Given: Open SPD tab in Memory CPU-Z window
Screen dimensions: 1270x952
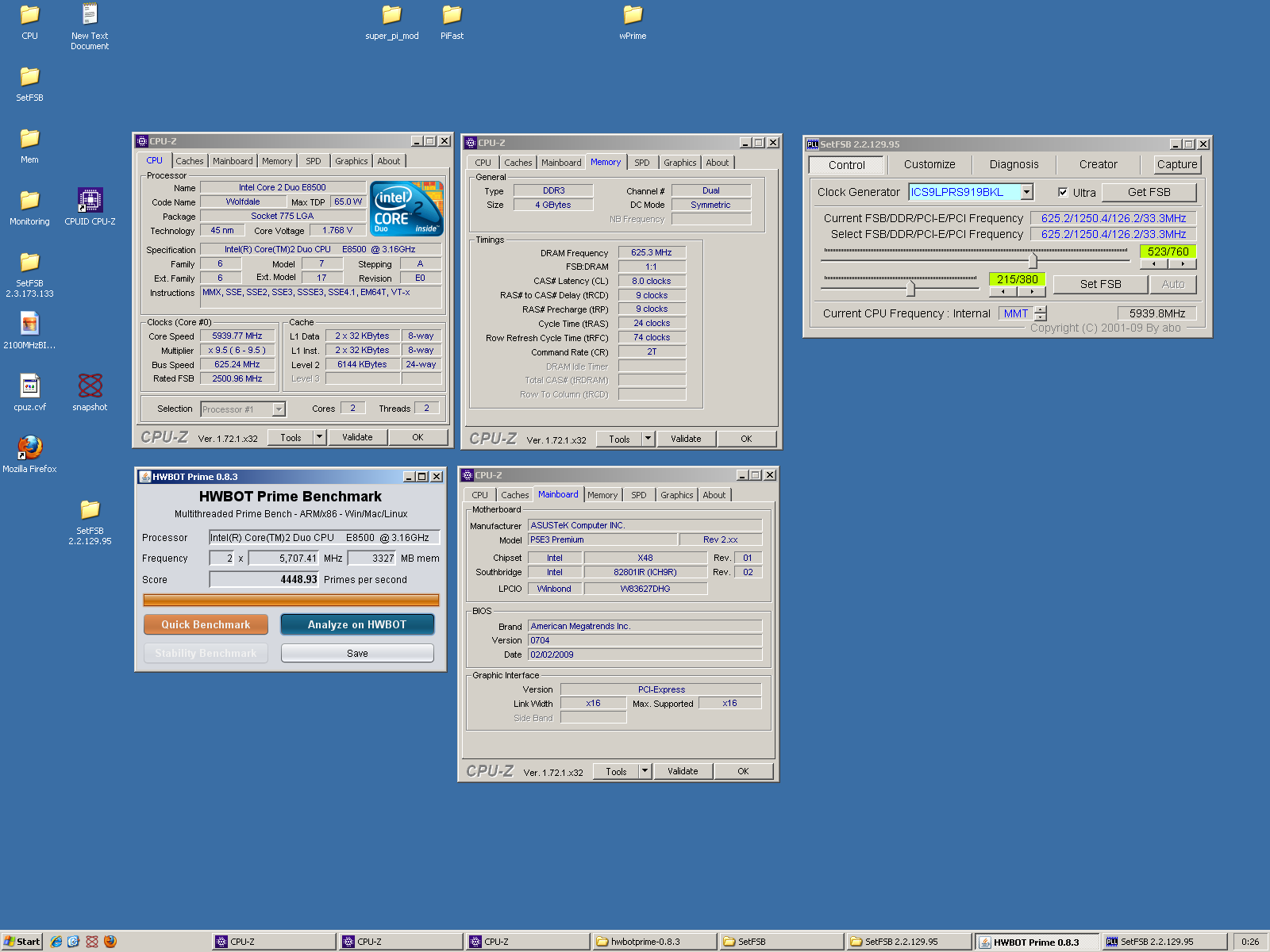Looking at the screenshot, I should click(642, 163).
